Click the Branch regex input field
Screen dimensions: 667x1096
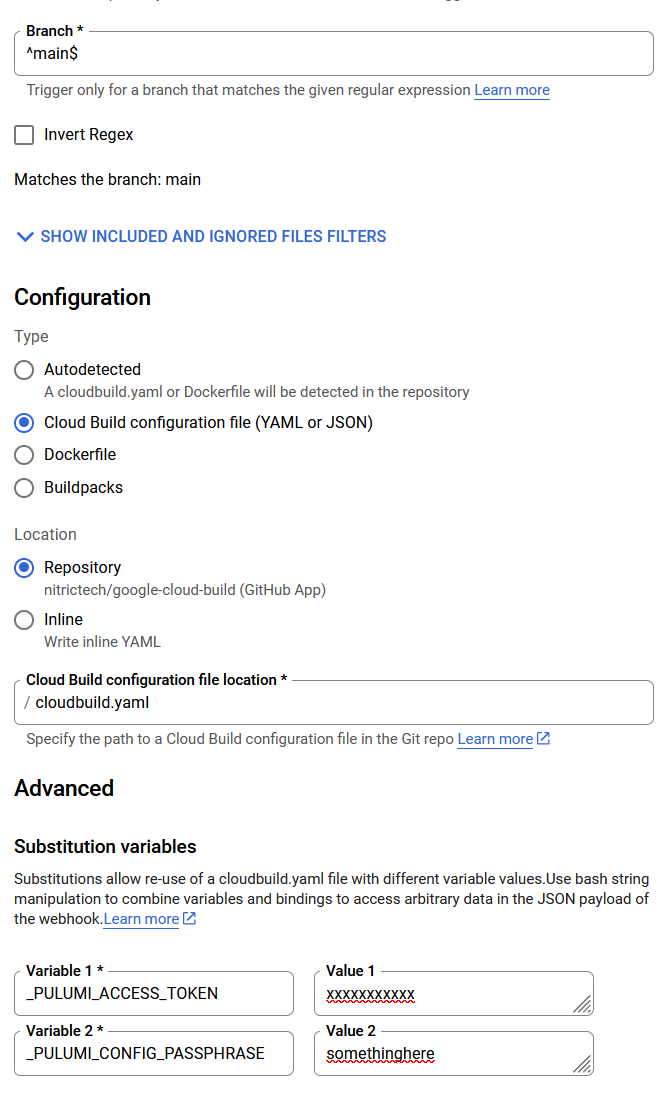pos(333,54)
